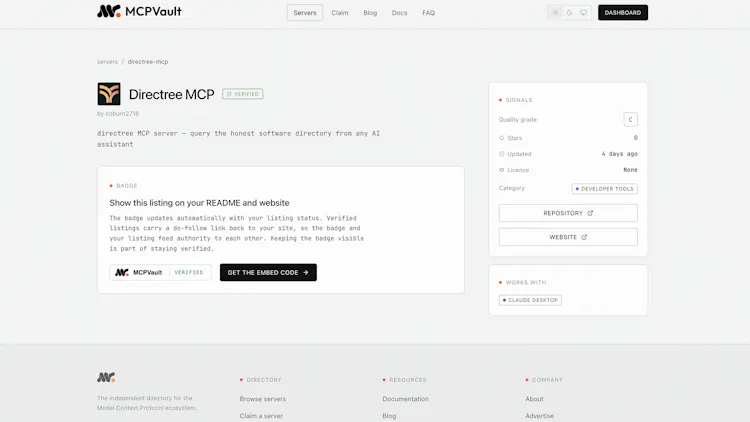The image size is (750, 422).
Task: Open the REPOSITORY external link button
Action: click(568, 213)
